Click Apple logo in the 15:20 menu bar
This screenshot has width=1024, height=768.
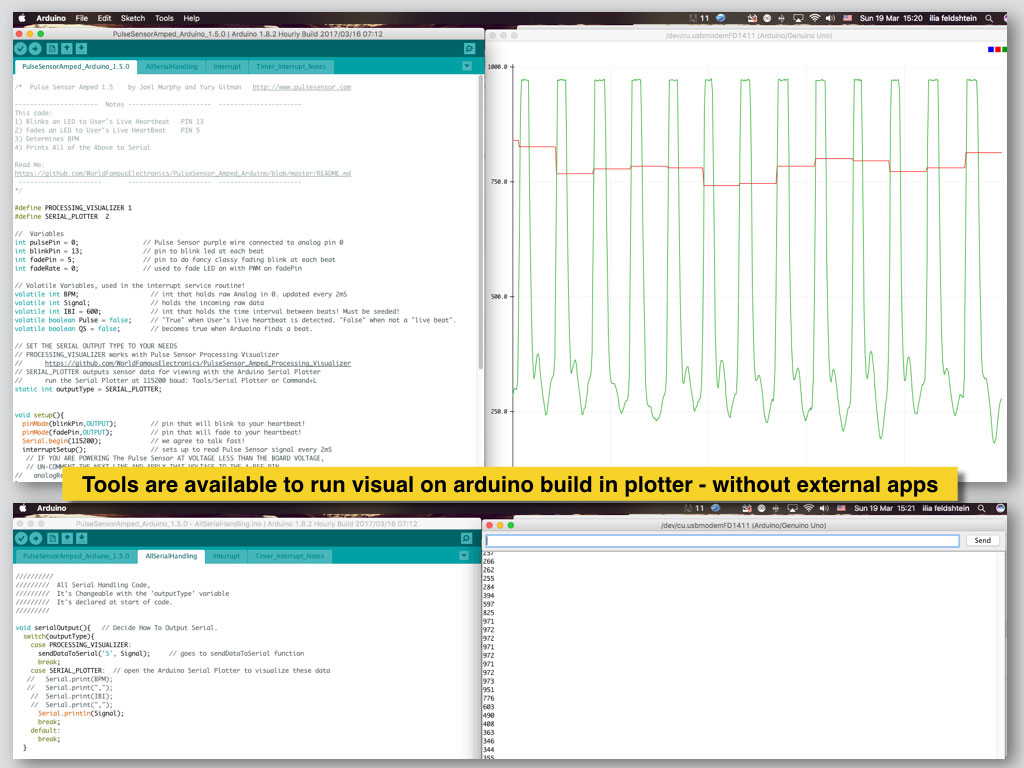[x=22, y=18]
